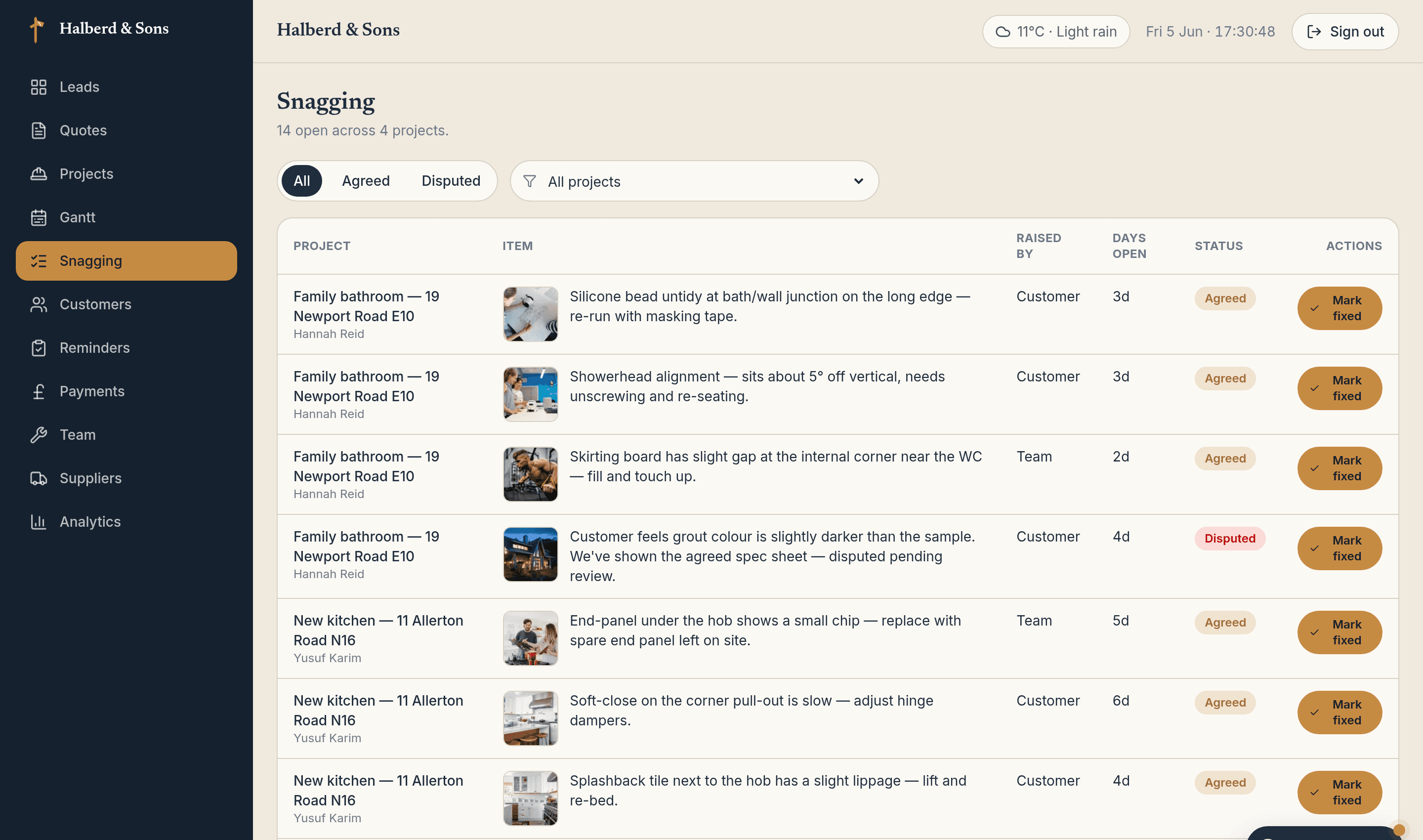Mark splashback tile lippage fixed
Viewport: 1423px width, 840px height.
[x=1339, y=793]
